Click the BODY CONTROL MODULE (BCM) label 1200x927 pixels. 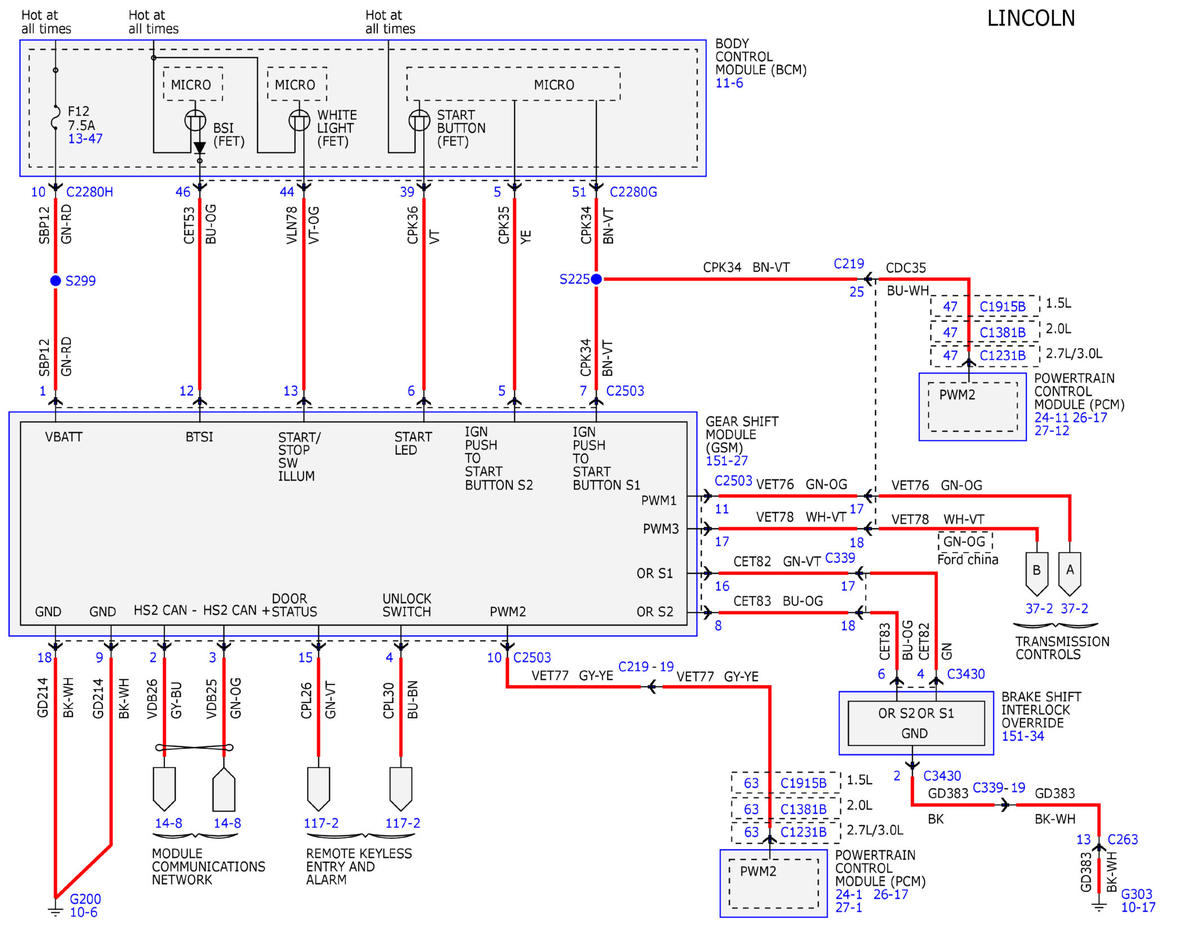(x=761, y=57)
